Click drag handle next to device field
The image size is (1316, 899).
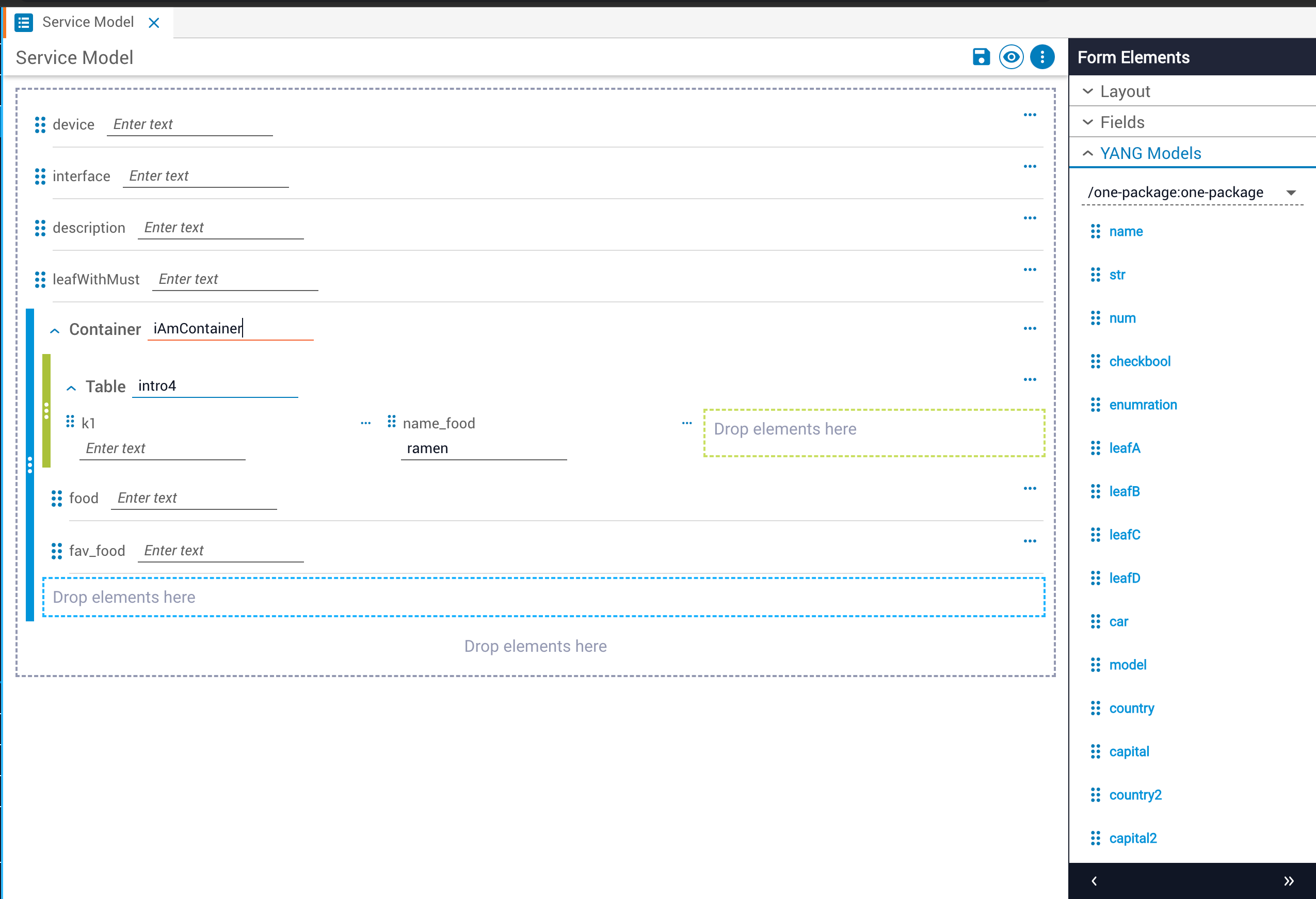pyautogui.click(x=40, y=124)
